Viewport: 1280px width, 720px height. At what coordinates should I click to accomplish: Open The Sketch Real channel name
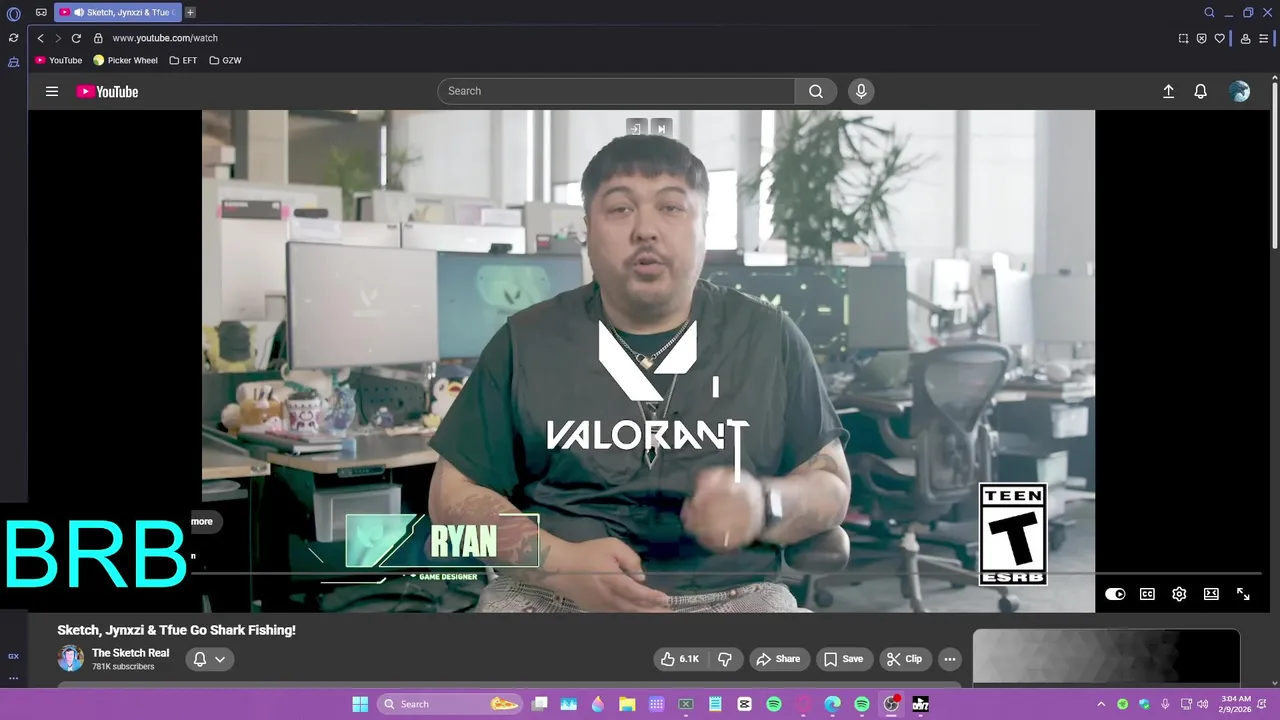(x=130, y=653)
